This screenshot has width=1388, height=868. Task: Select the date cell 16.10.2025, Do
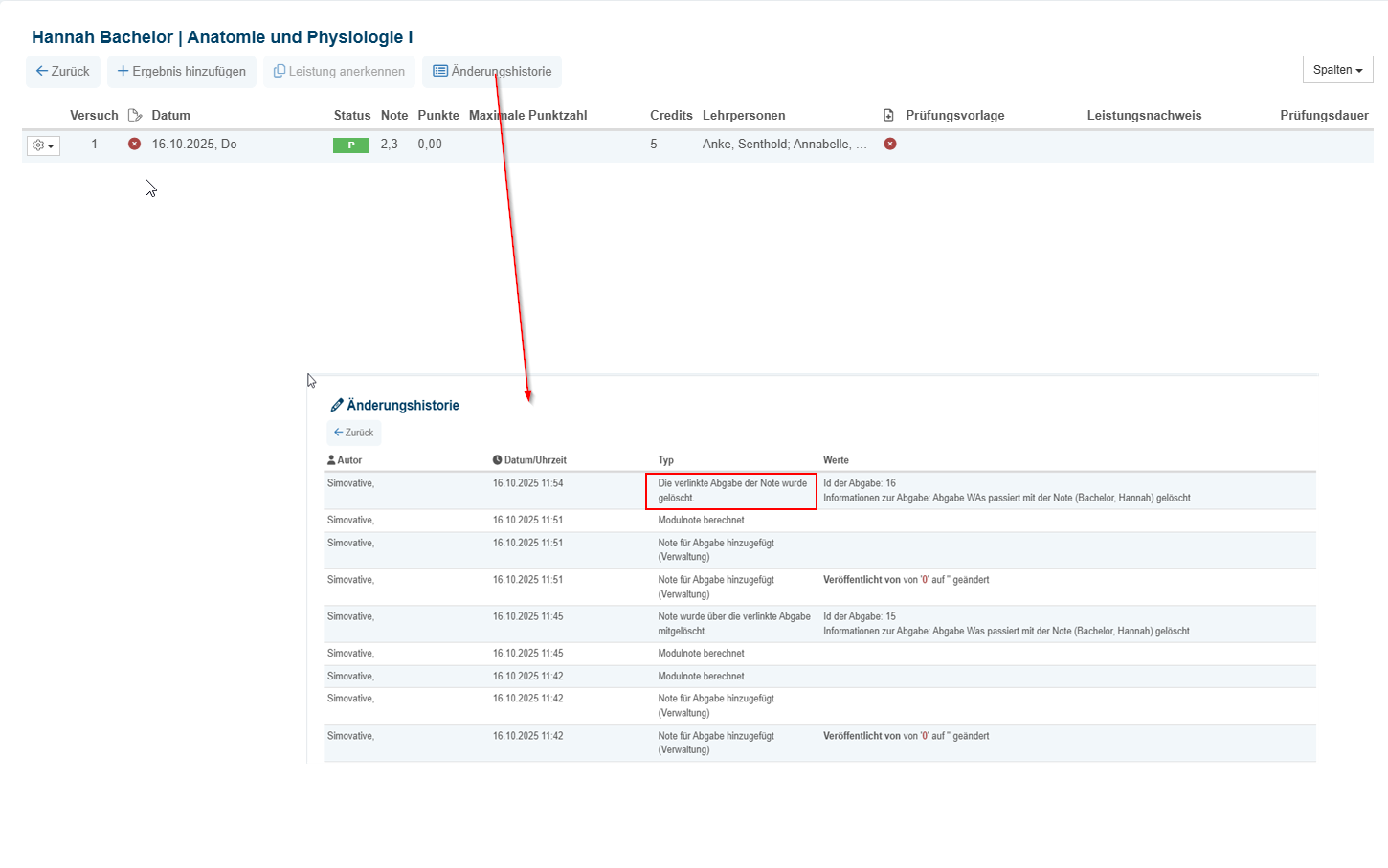pyautogui.click(x=194, y=144)
